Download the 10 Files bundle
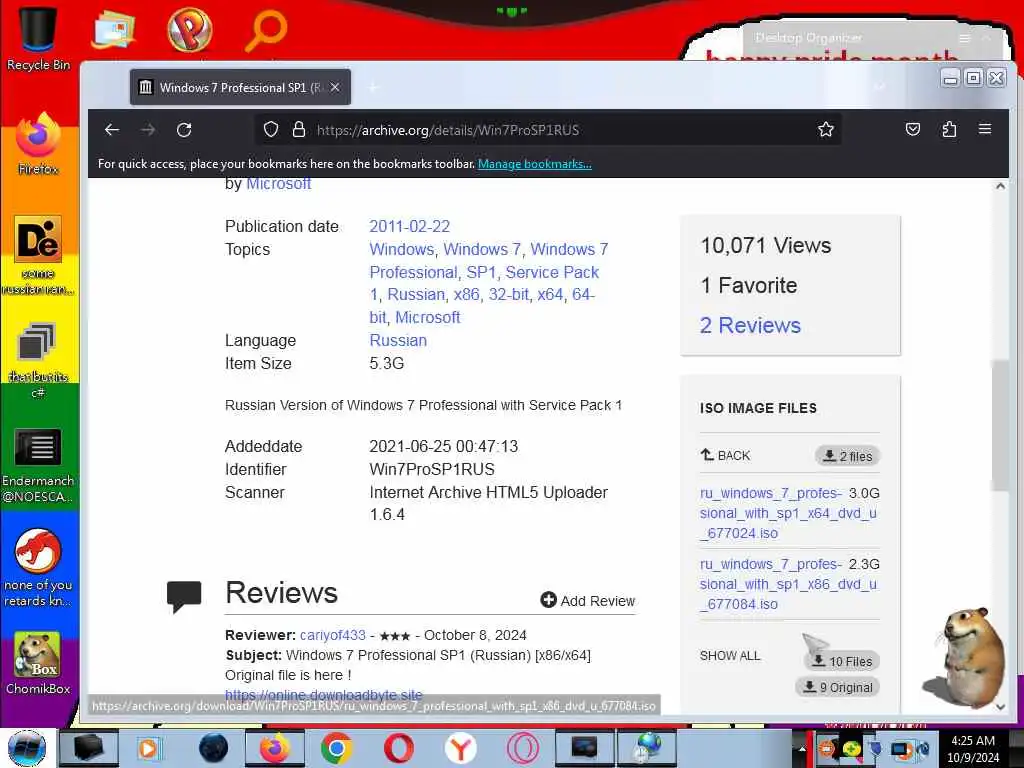 click(x=842, y=661)
